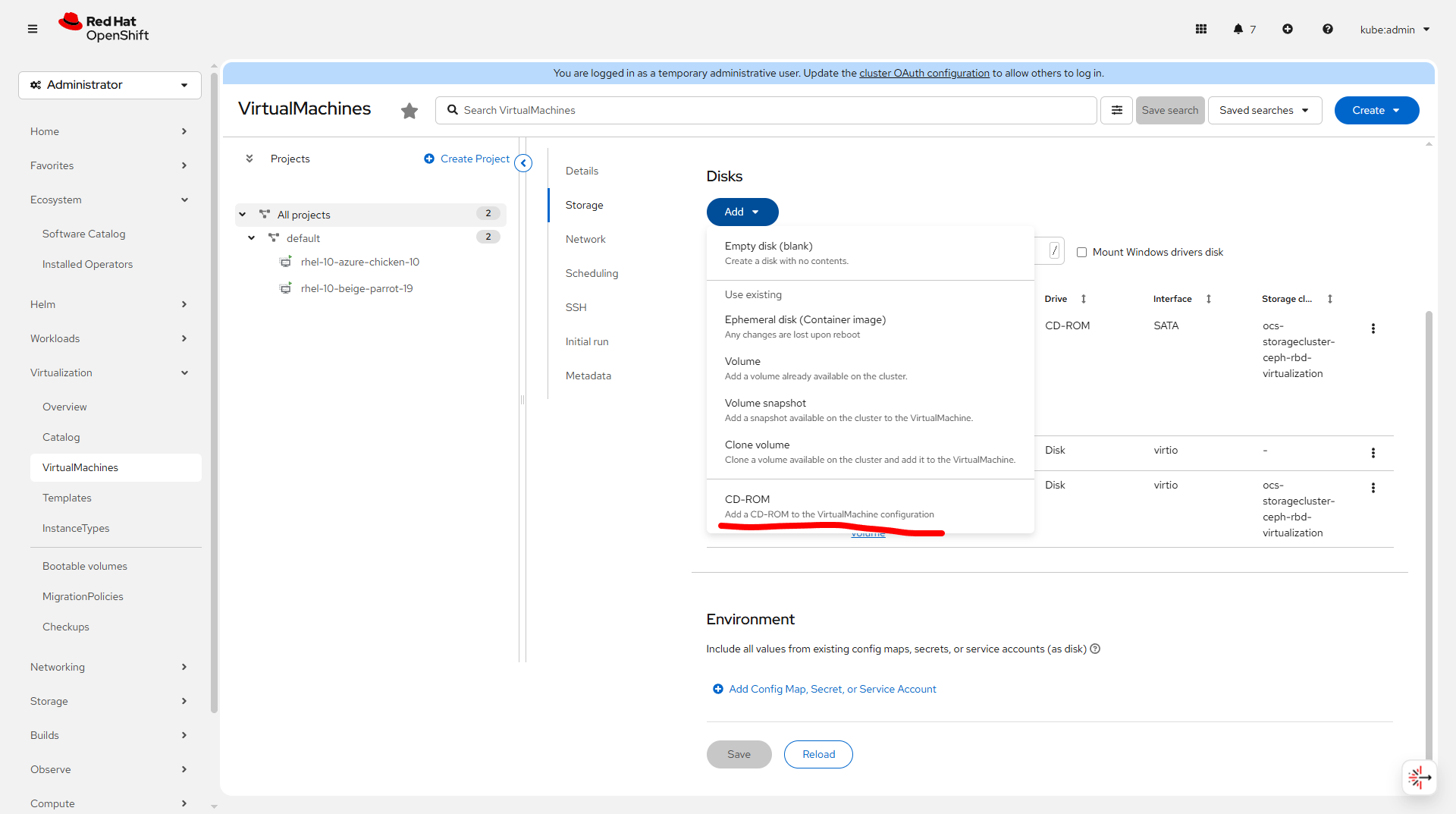The image size is (1456, 814).
Task: Click the search magnifier icon
Action: click(x=453, y=110)
